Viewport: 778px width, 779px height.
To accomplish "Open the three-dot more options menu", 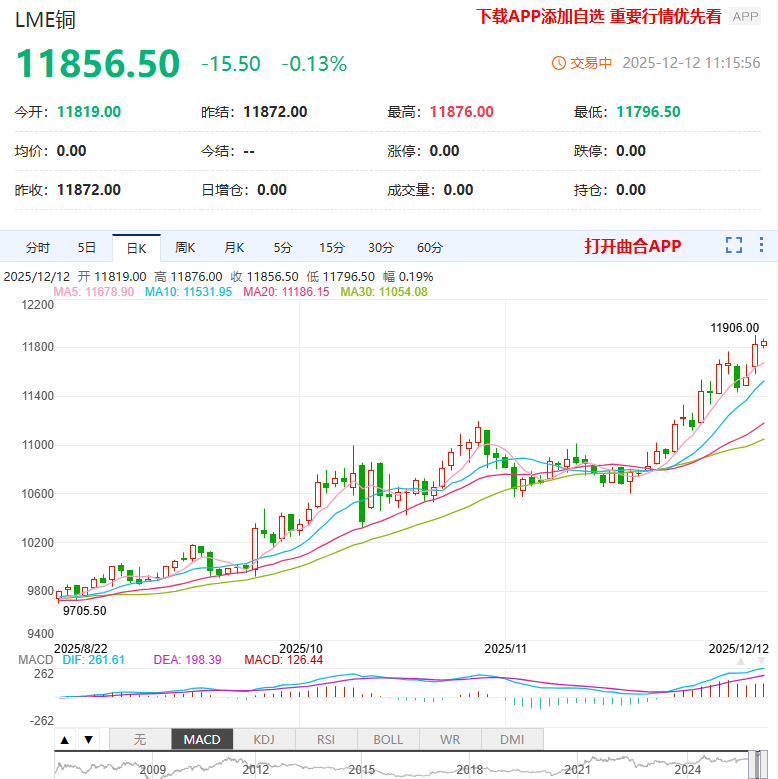I will [x=761, y=245].
